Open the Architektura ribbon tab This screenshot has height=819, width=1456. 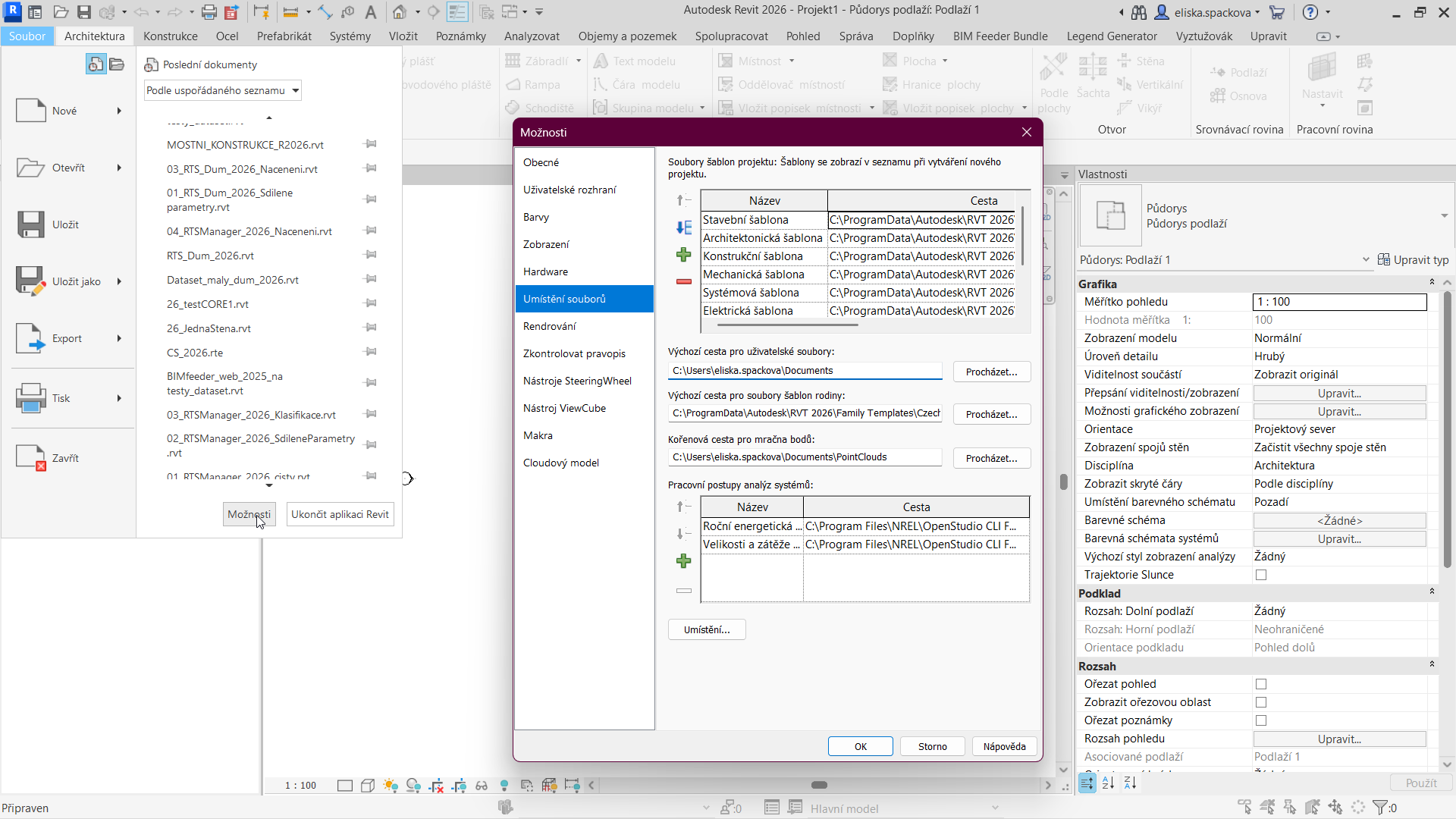95,36
